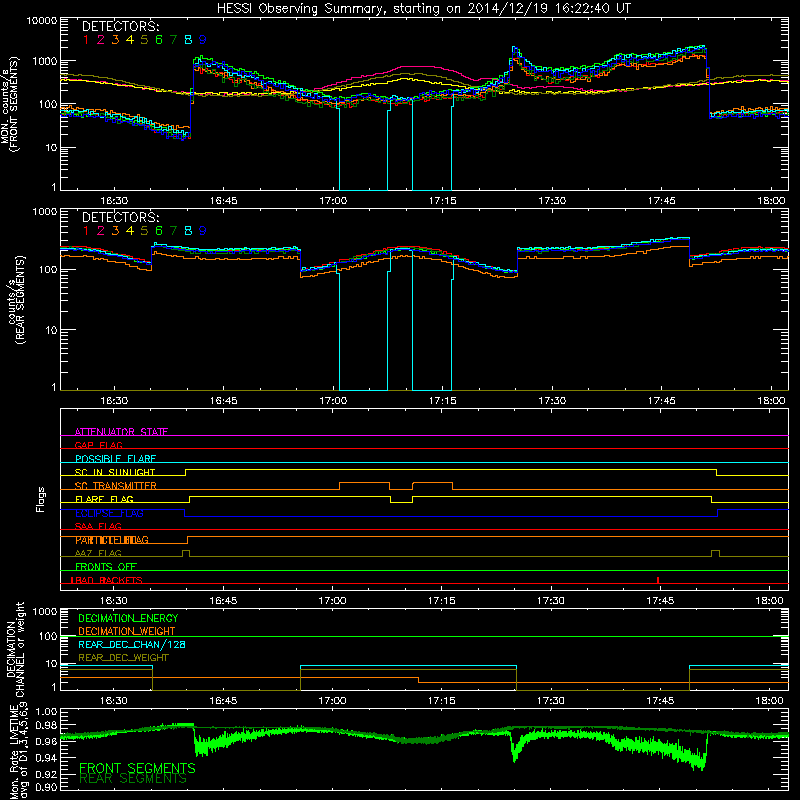Click the SC TRANSMITTER flag label
The width and height of the screenshot is (800, 800).
pos(115,486)
